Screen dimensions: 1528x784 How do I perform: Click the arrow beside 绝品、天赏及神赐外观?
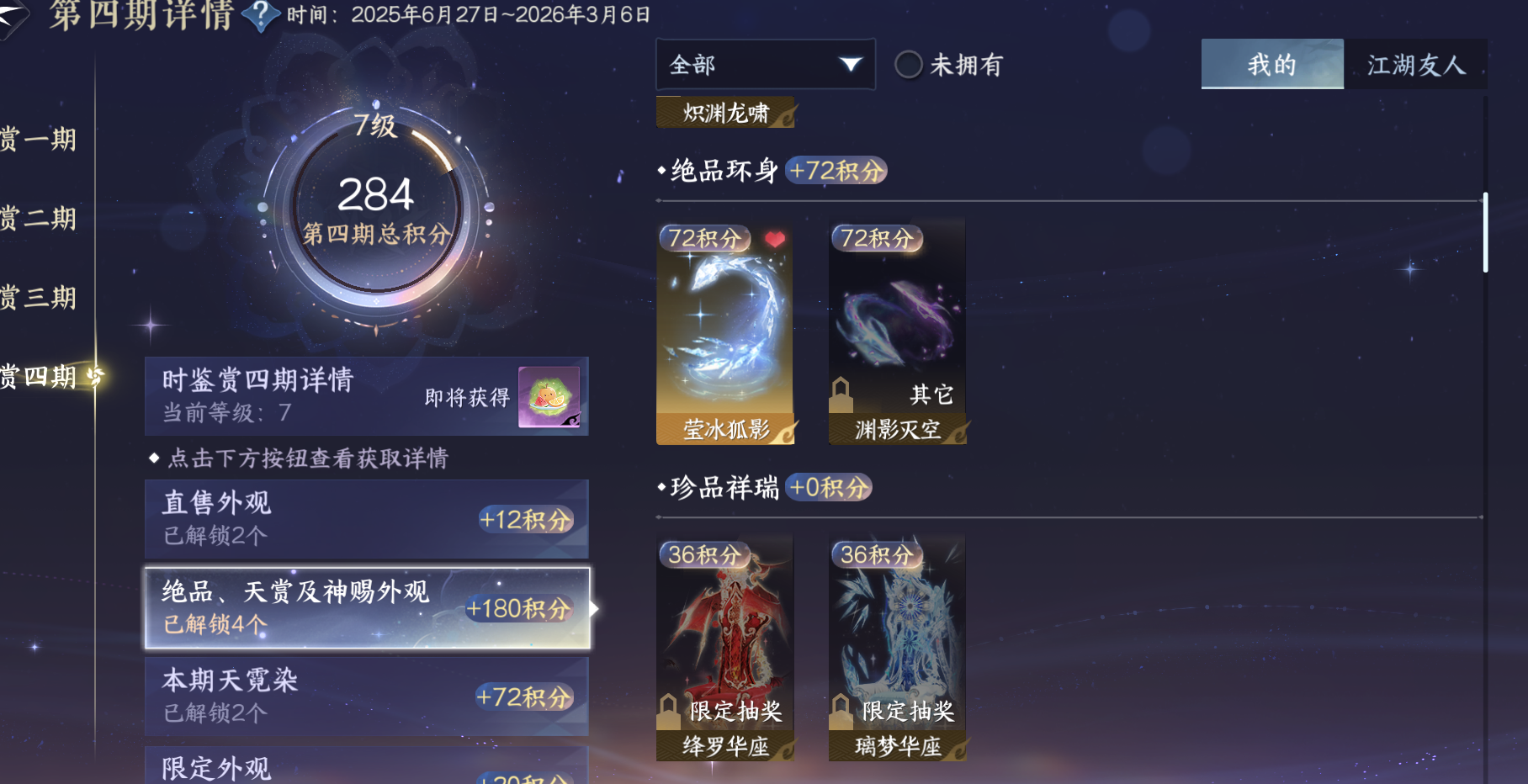click(x=595, y=608)
